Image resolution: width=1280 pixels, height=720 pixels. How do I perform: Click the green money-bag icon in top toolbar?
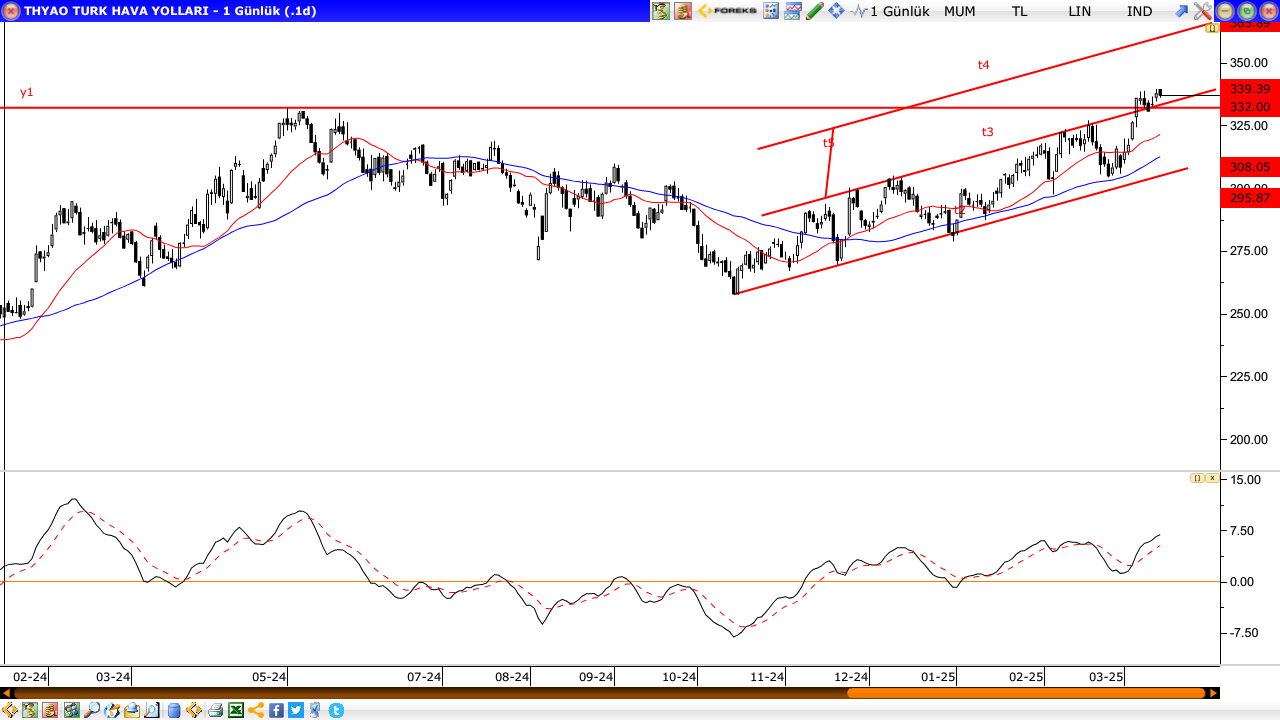[x=661, y=11]
